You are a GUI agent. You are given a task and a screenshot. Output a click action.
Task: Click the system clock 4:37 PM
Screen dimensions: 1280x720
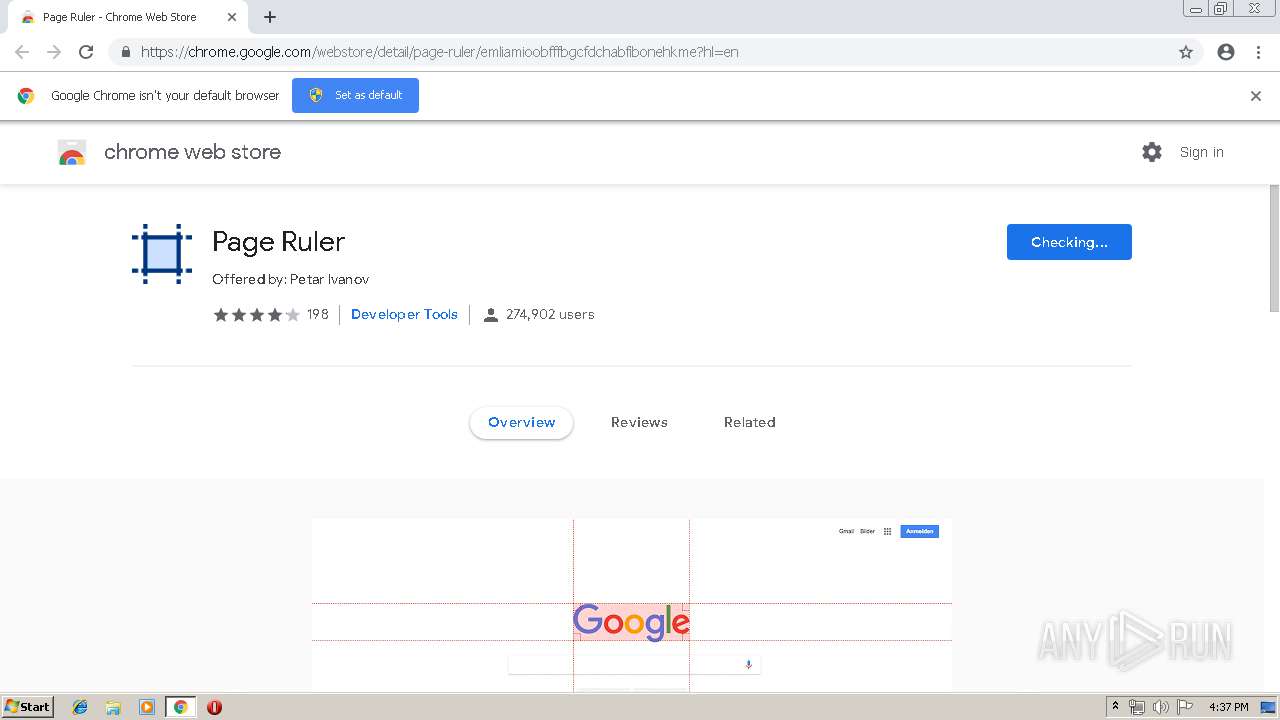[1229, 707]
